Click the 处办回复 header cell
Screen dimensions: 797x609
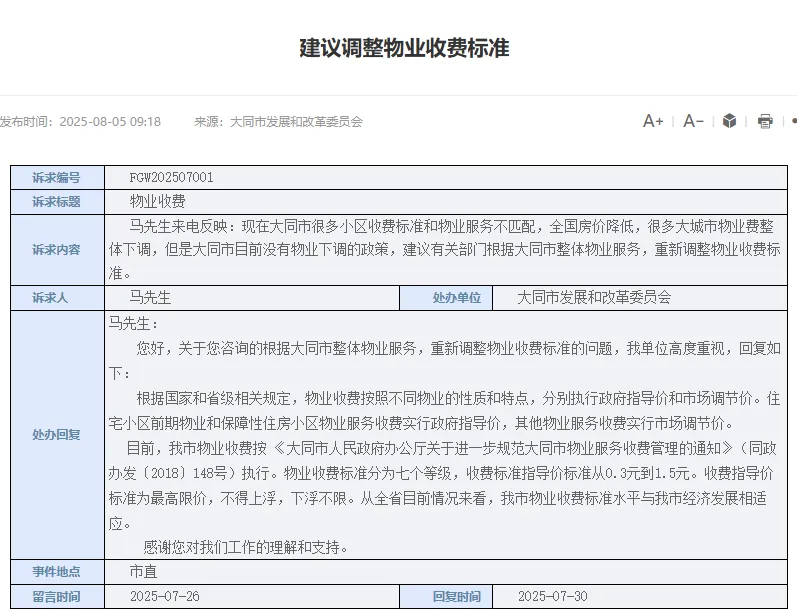[57, 435]
